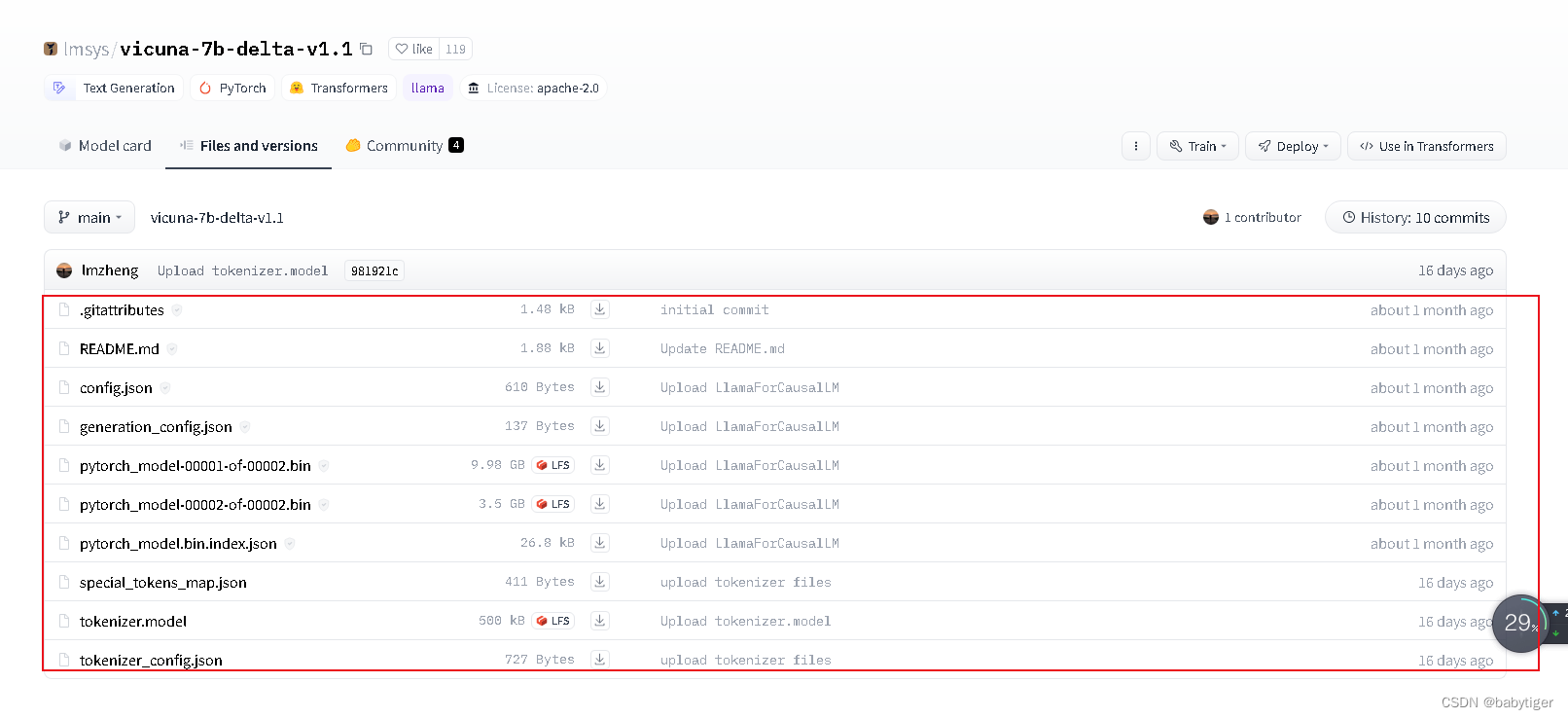Open the Update README.md commit link

[x=723, y=349]
